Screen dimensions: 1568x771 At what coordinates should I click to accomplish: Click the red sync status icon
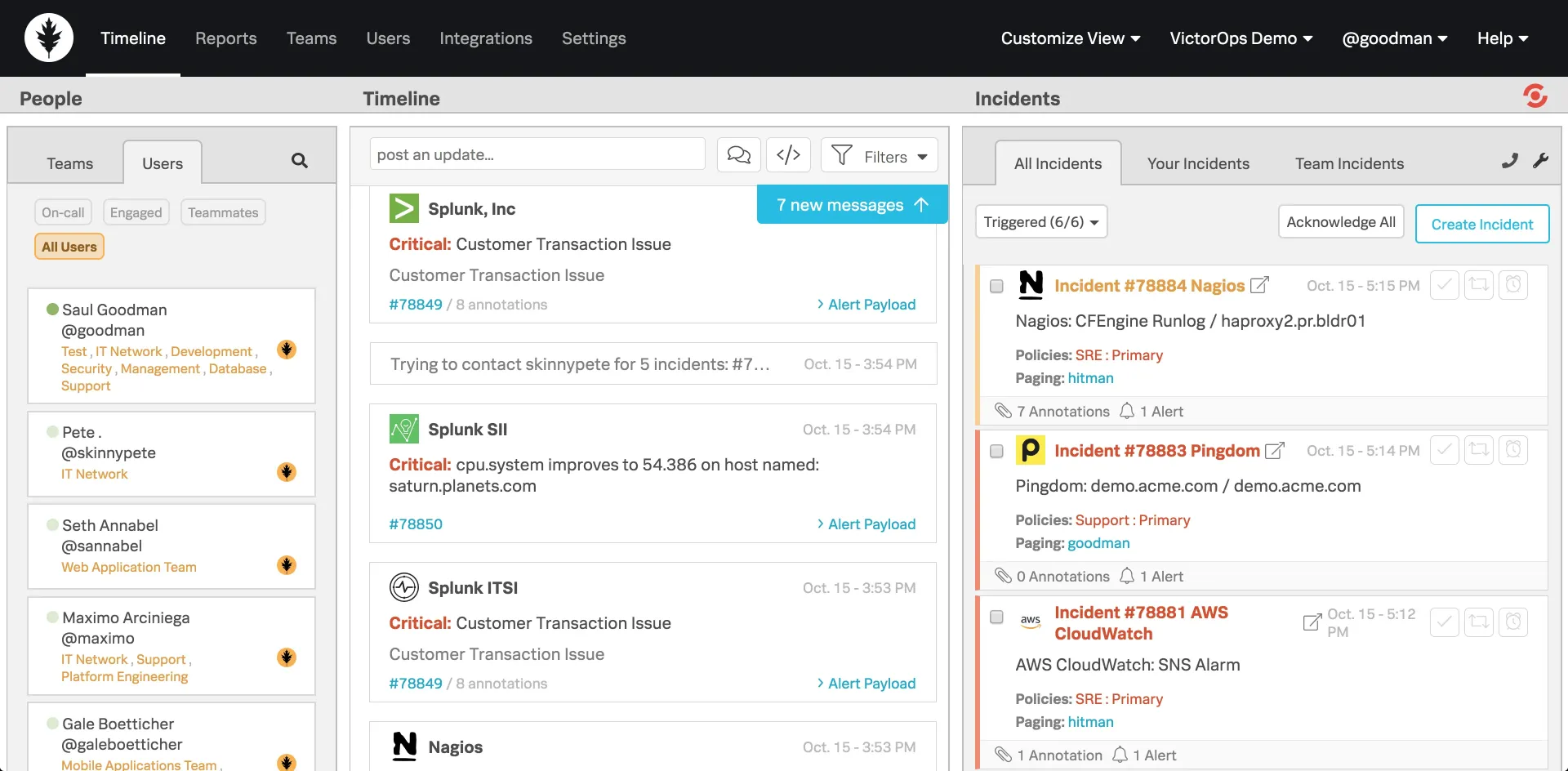tap(1535, 96)
